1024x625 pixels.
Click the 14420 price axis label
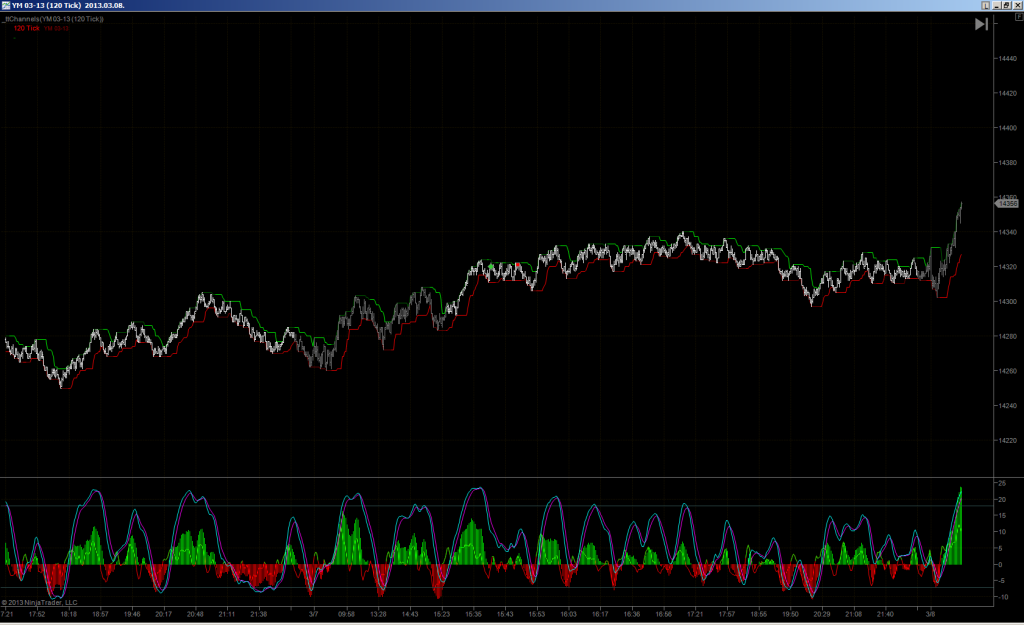(1007, 93)
